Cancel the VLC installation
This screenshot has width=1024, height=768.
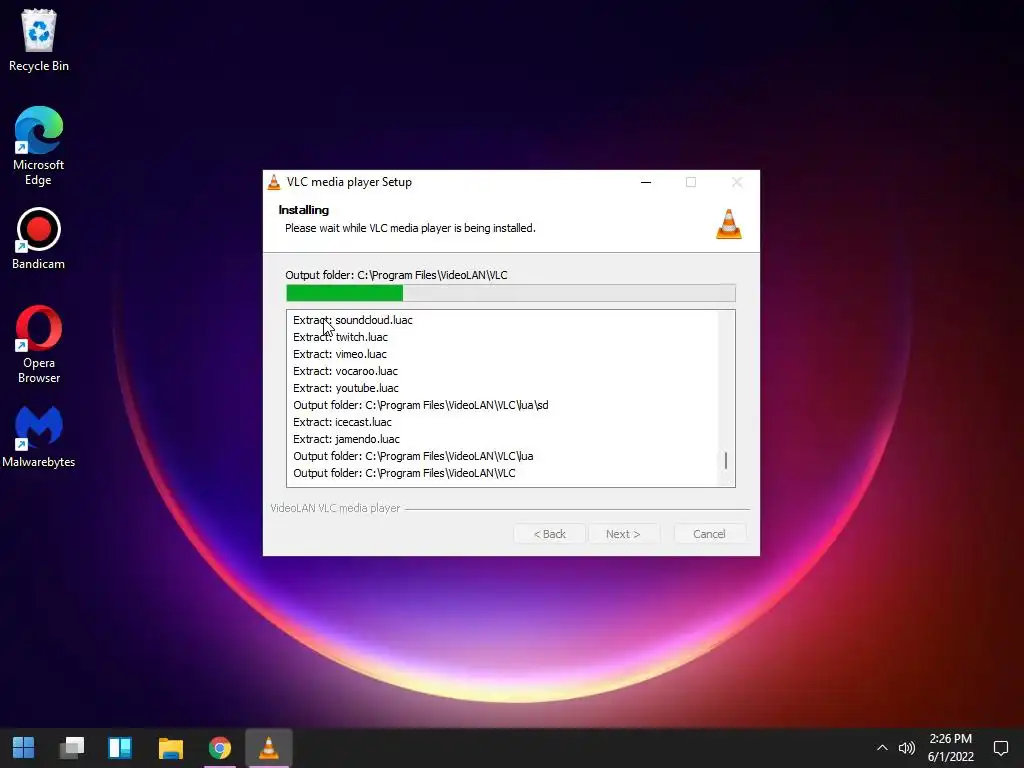[x=709, y=534]
